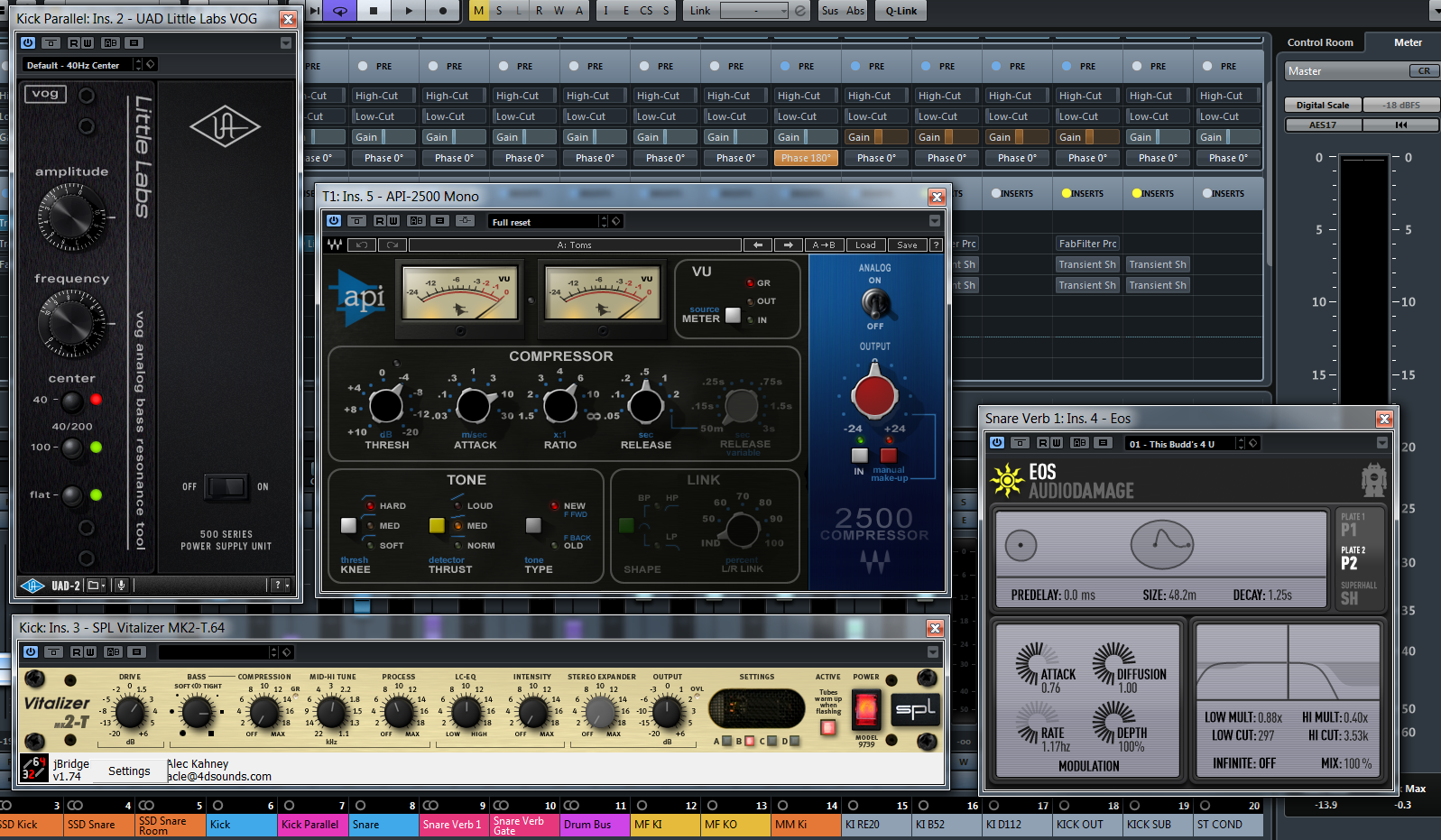
Task: Click the yellow THRUST selector button
Action: pos(437,525)
